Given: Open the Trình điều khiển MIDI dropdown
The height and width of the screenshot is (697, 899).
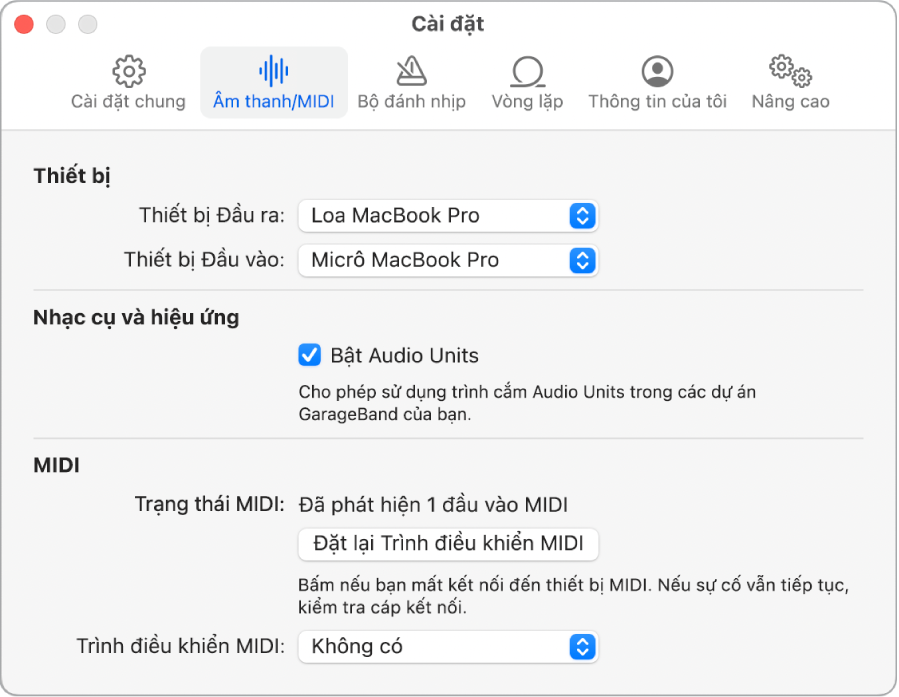Looking at the screenshot, I should 448,646.
